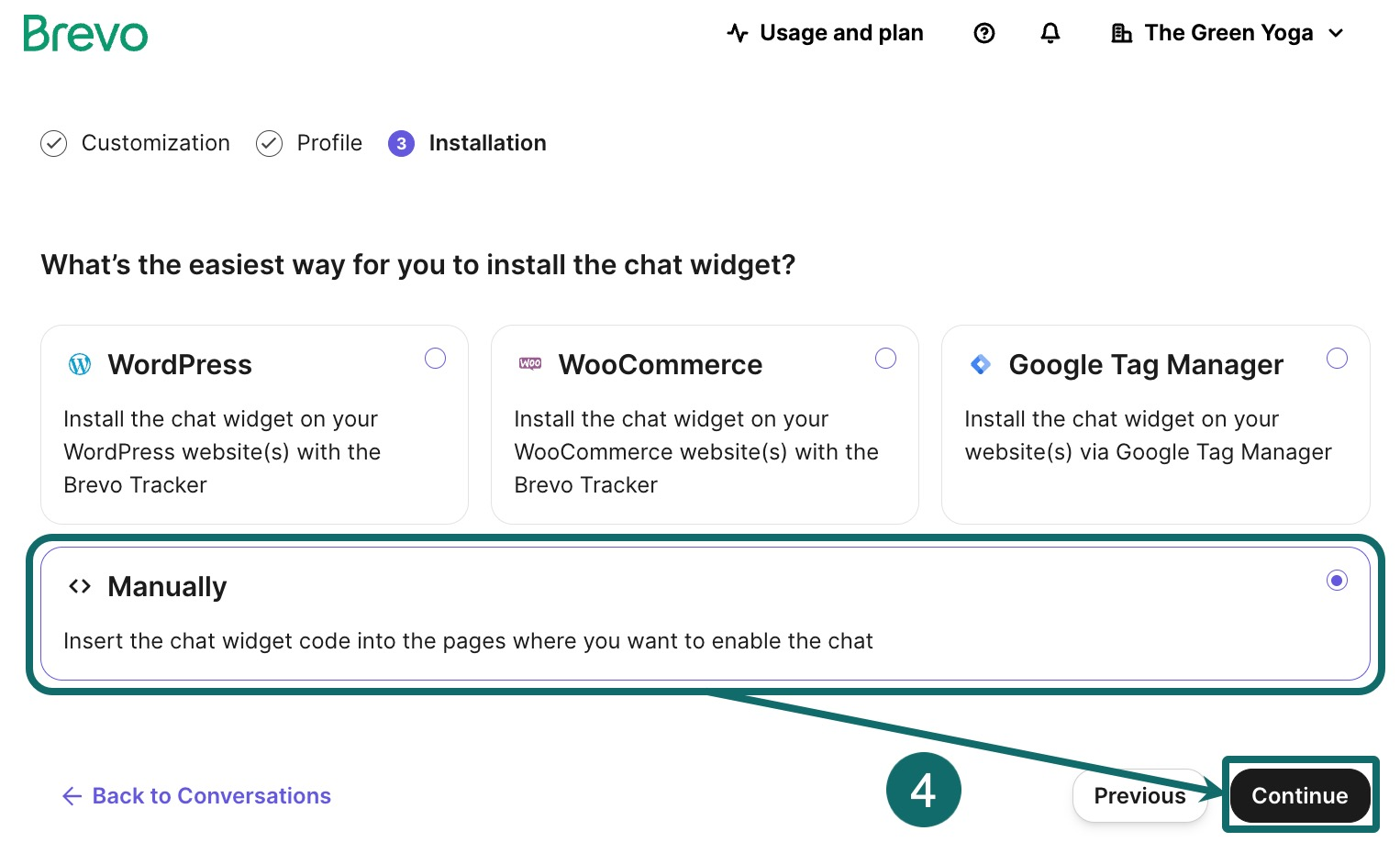Open notifications bell icon
This screenshot has width=1400, height=853.
pyautogui.click(x=1050, y=33)
